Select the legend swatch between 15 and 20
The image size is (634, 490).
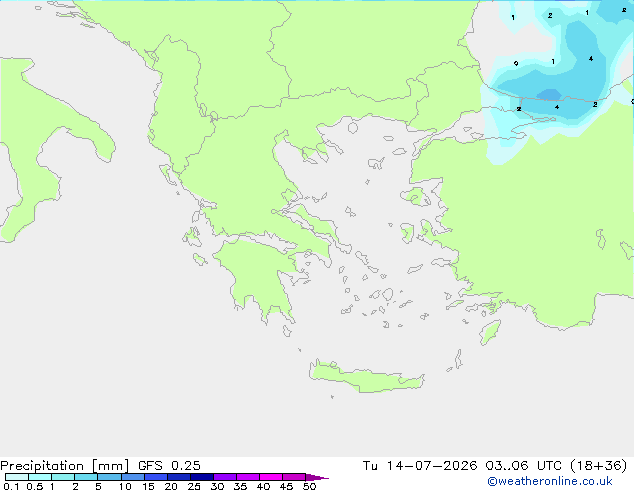pyautogui.click(x=156, y=477)
